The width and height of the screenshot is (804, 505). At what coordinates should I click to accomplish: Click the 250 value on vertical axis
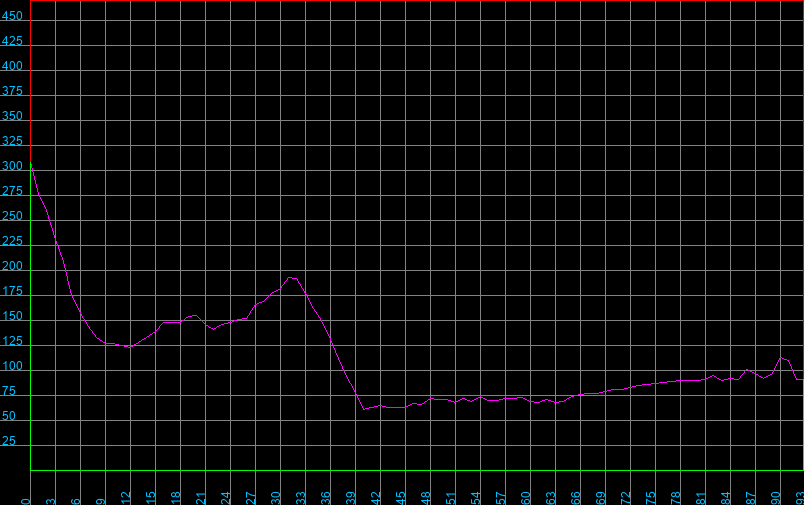[12, 216]
